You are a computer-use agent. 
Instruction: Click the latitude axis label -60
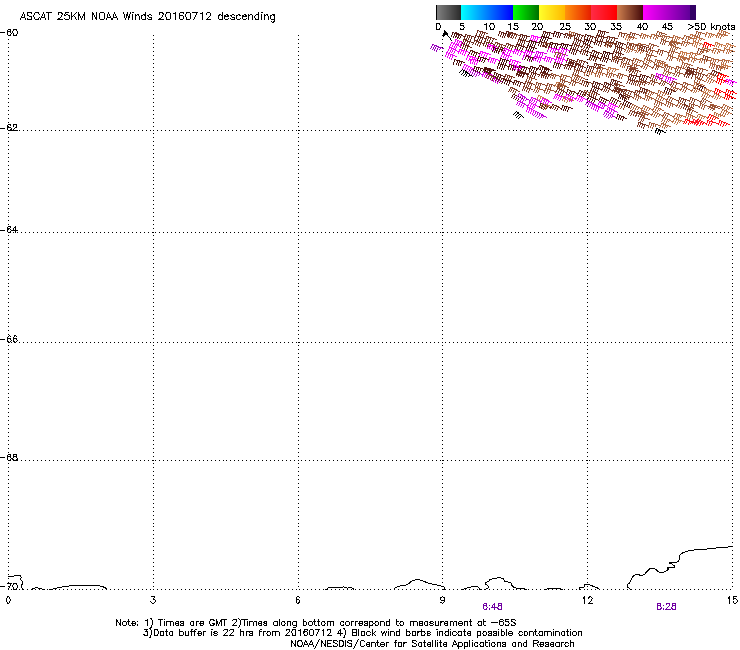(9, 33)
